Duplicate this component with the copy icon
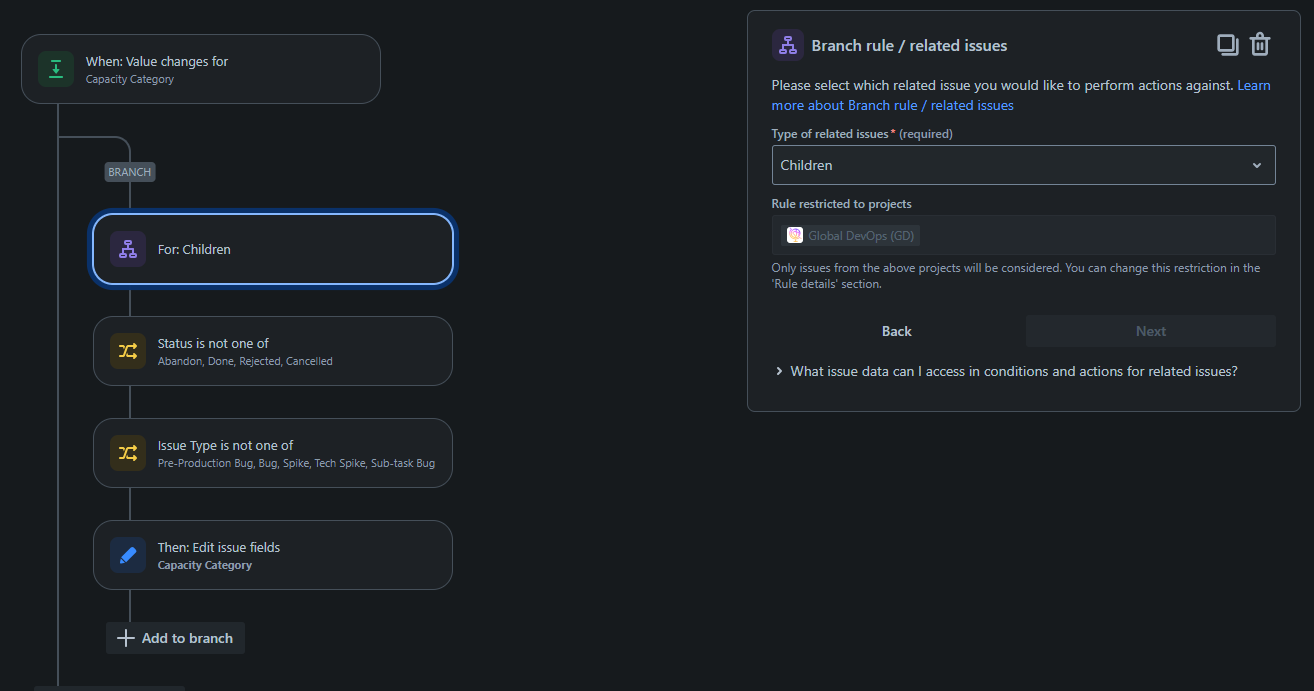The width and height of the screenshot is (1314, 691). (x=1227, y=45)
